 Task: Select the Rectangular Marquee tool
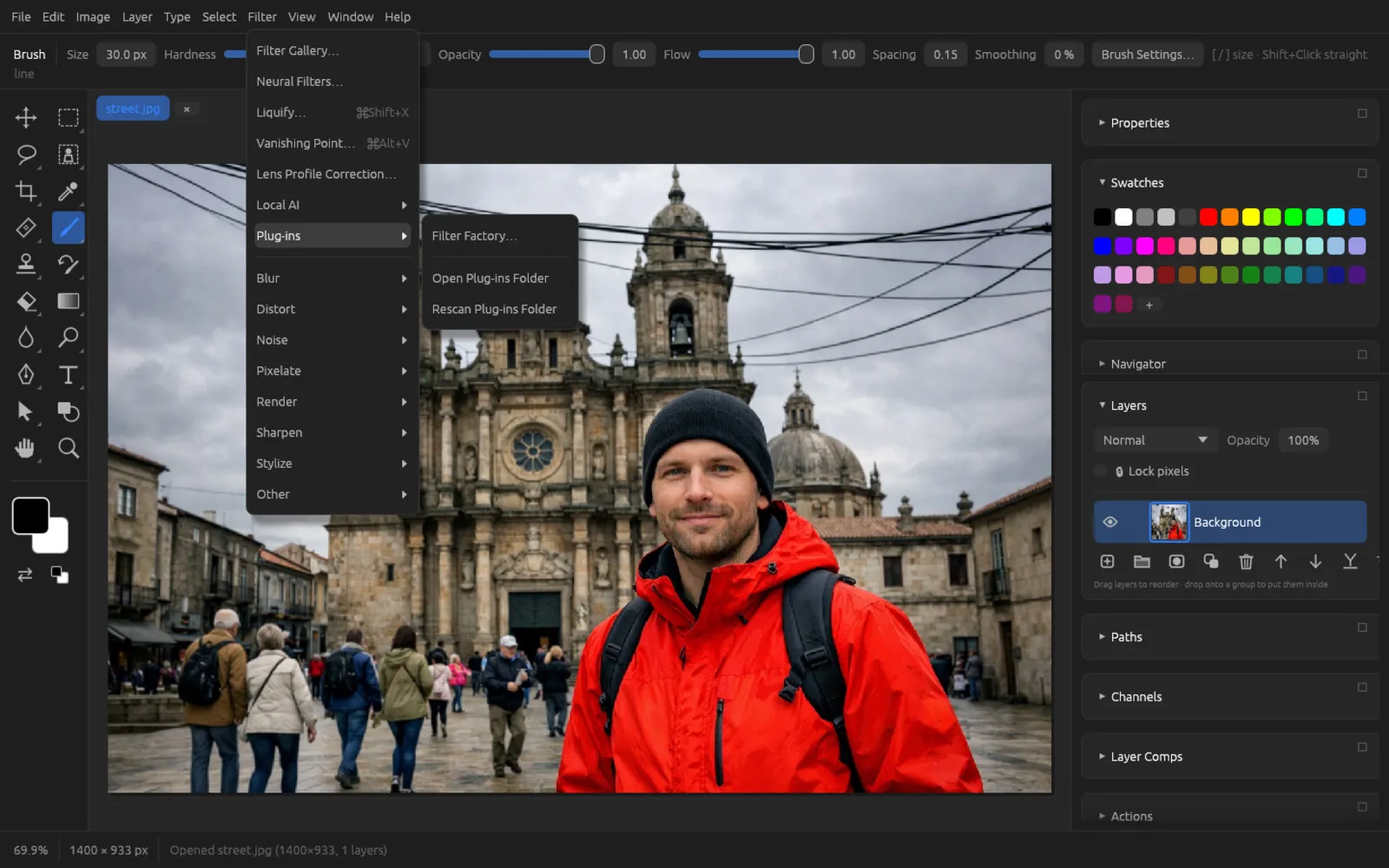(68, 117)
